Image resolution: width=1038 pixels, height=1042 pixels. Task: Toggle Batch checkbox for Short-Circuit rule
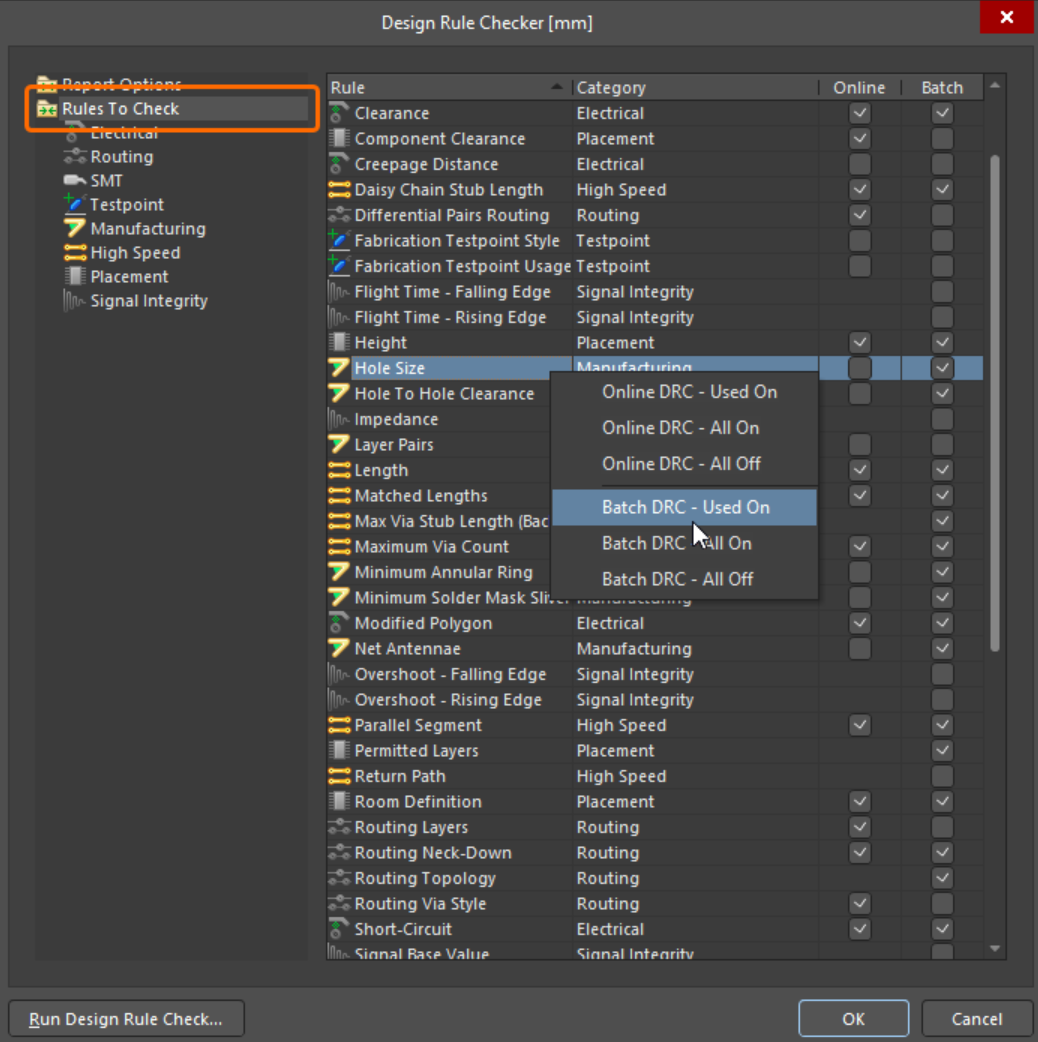click(942, 929)
